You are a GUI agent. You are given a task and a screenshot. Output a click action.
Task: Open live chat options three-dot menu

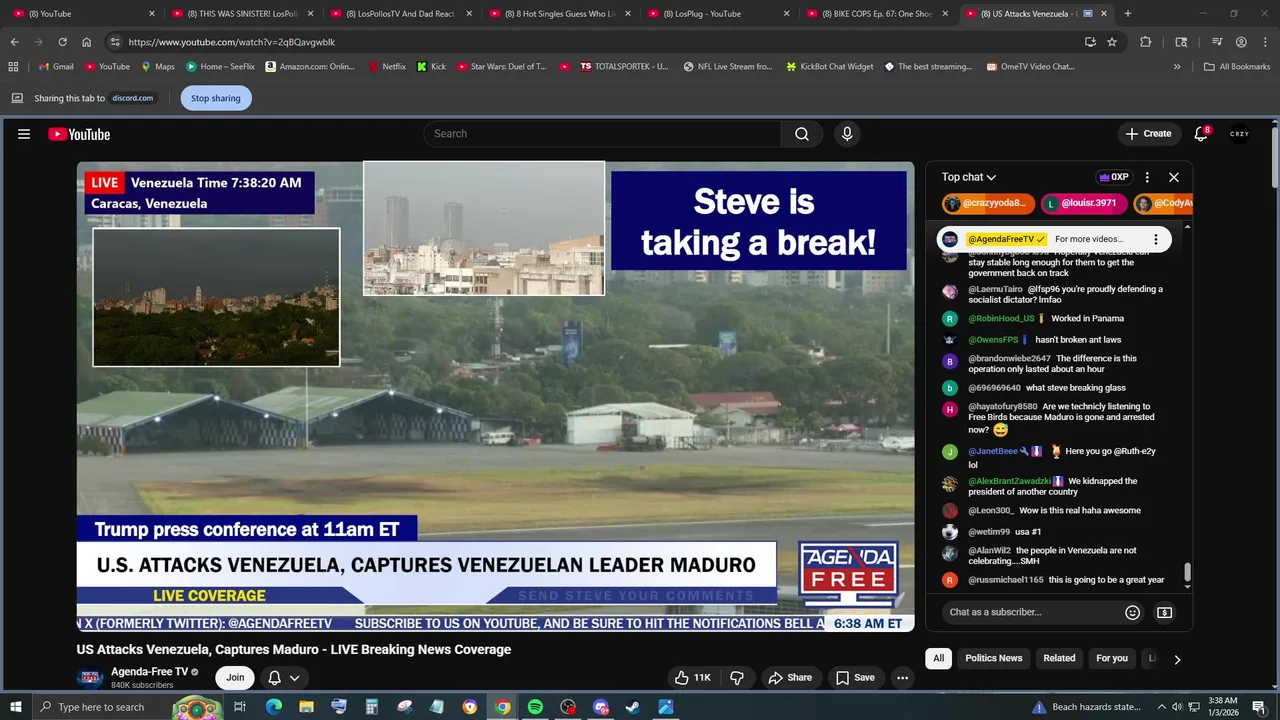click(x=1147, y=177)
